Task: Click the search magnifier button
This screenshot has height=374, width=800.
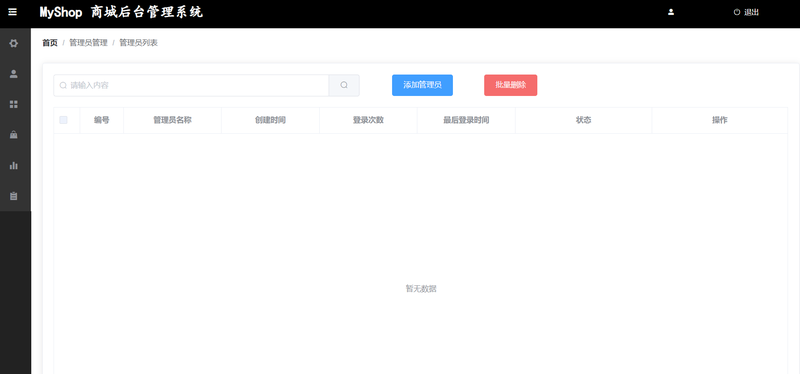Action: pyautogui.click(x=344, y=85)
